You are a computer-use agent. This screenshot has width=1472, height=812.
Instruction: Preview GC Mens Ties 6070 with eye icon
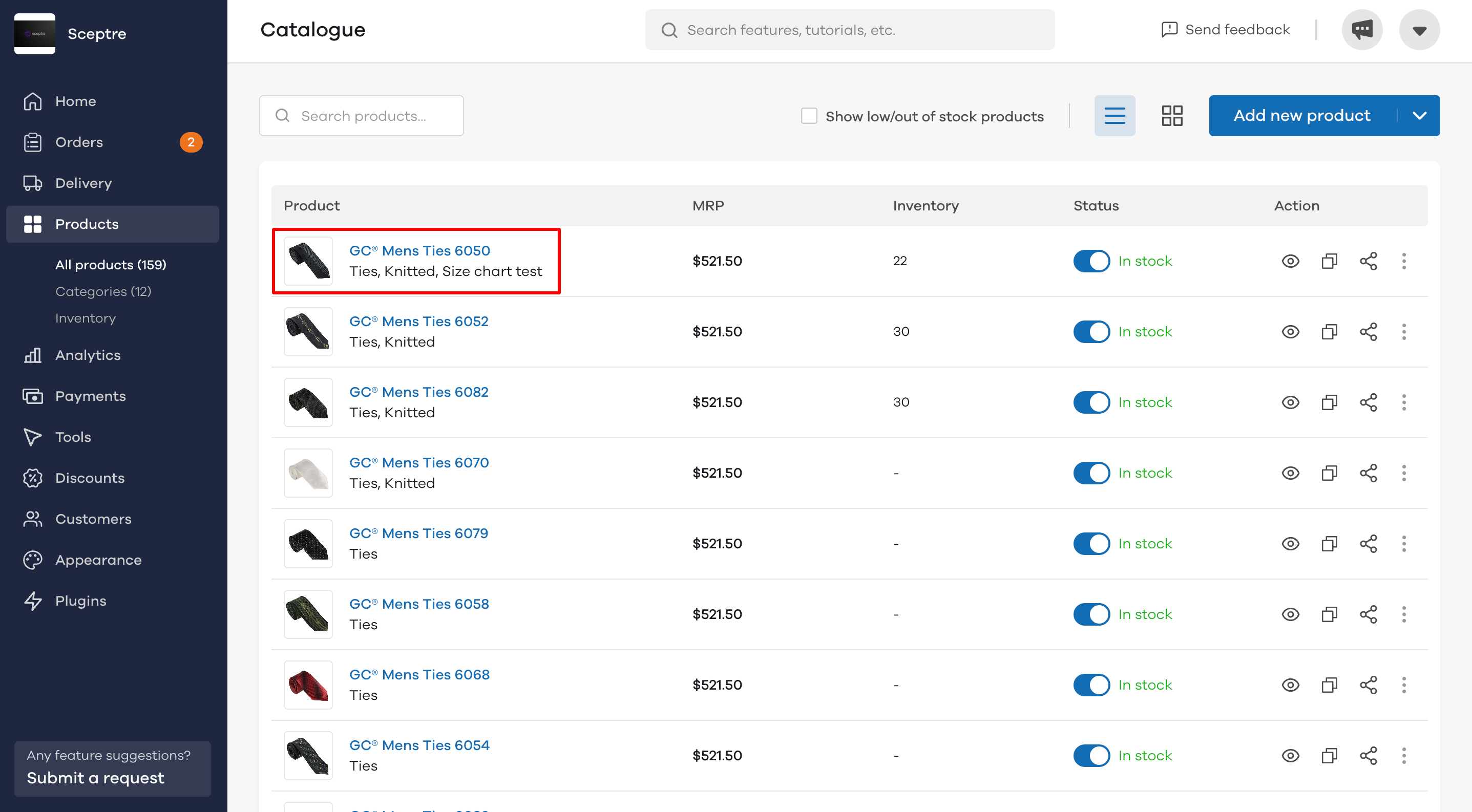click(1290, 474)
